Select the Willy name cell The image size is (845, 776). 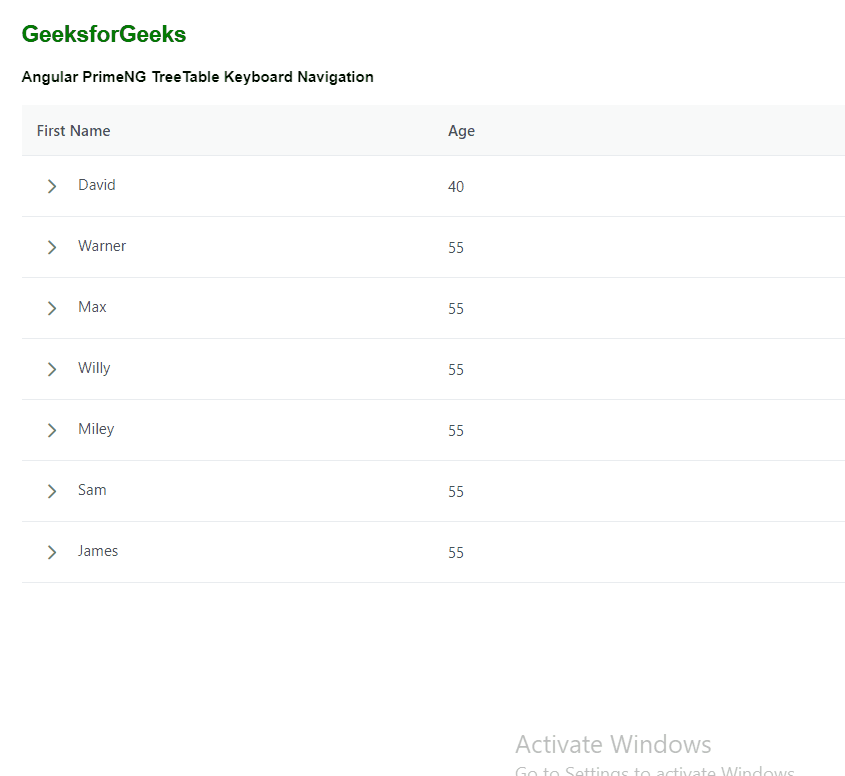click(x=94, y=368)
